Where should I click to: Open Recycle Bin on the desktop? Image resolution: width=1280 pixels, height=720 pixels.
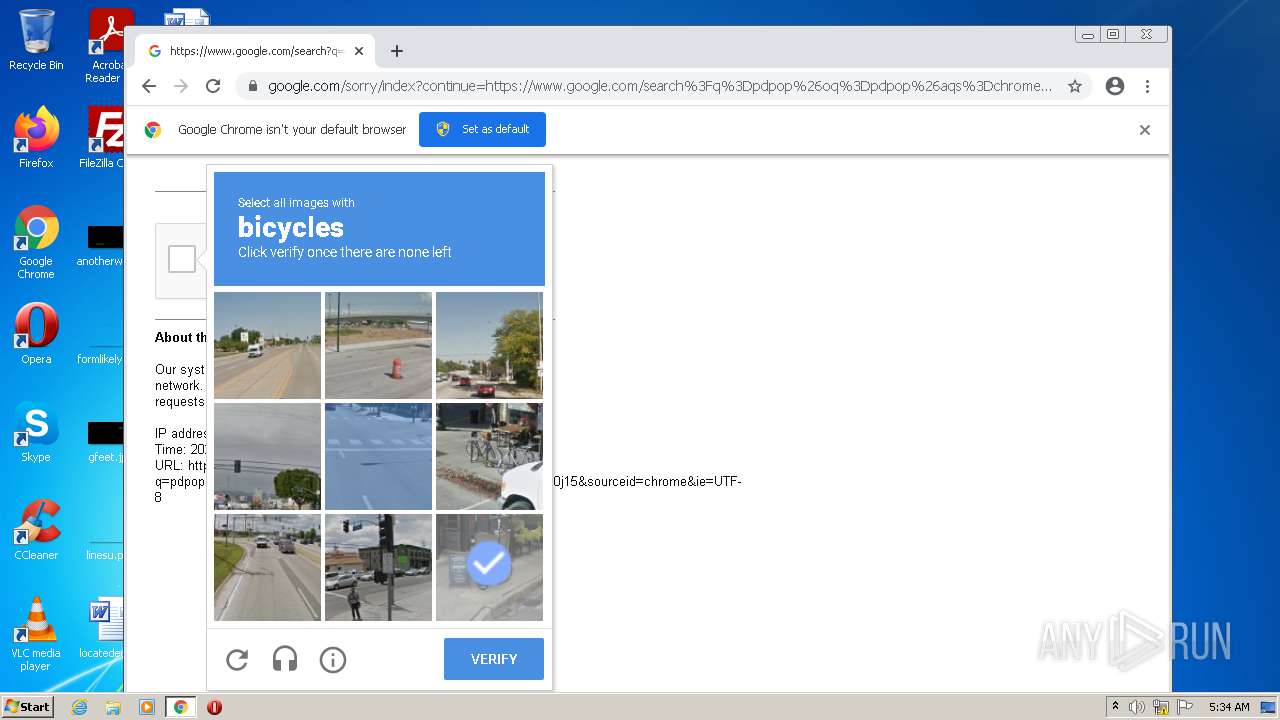click(36, 40)
